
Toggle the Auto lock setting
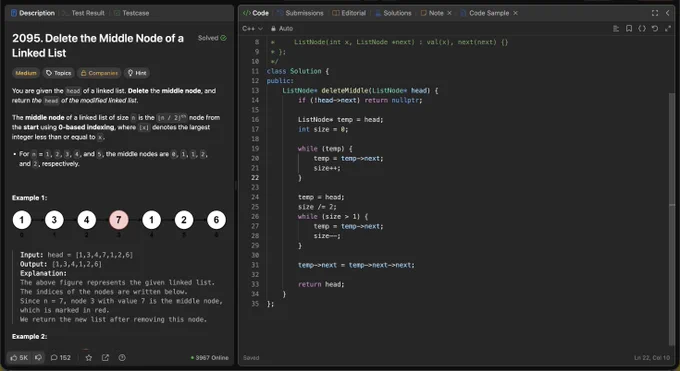coord(282,29)
